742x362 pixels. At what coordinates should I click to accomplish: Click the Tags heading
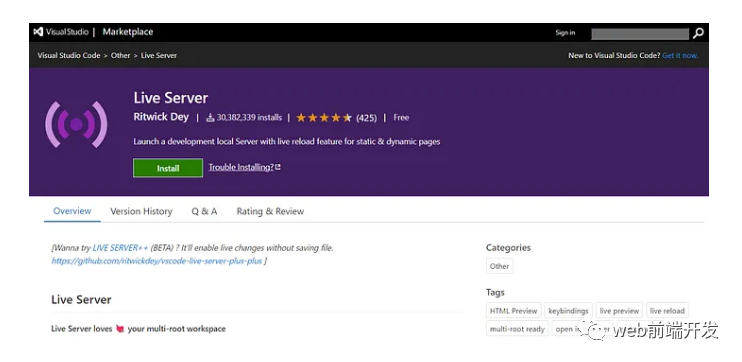pyautogui.click(x=495, y=292)
